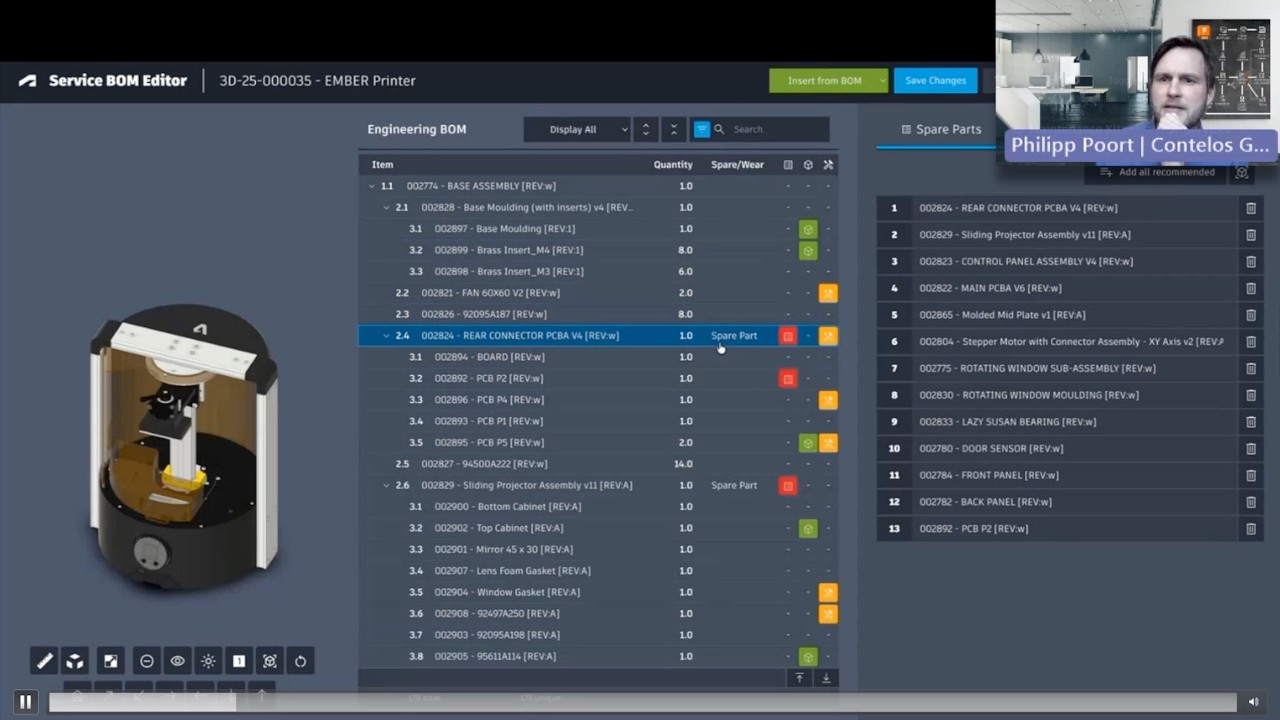Delete PCB P2 spare part entry
1280x720 pixels.
[x=1250, y=528]
